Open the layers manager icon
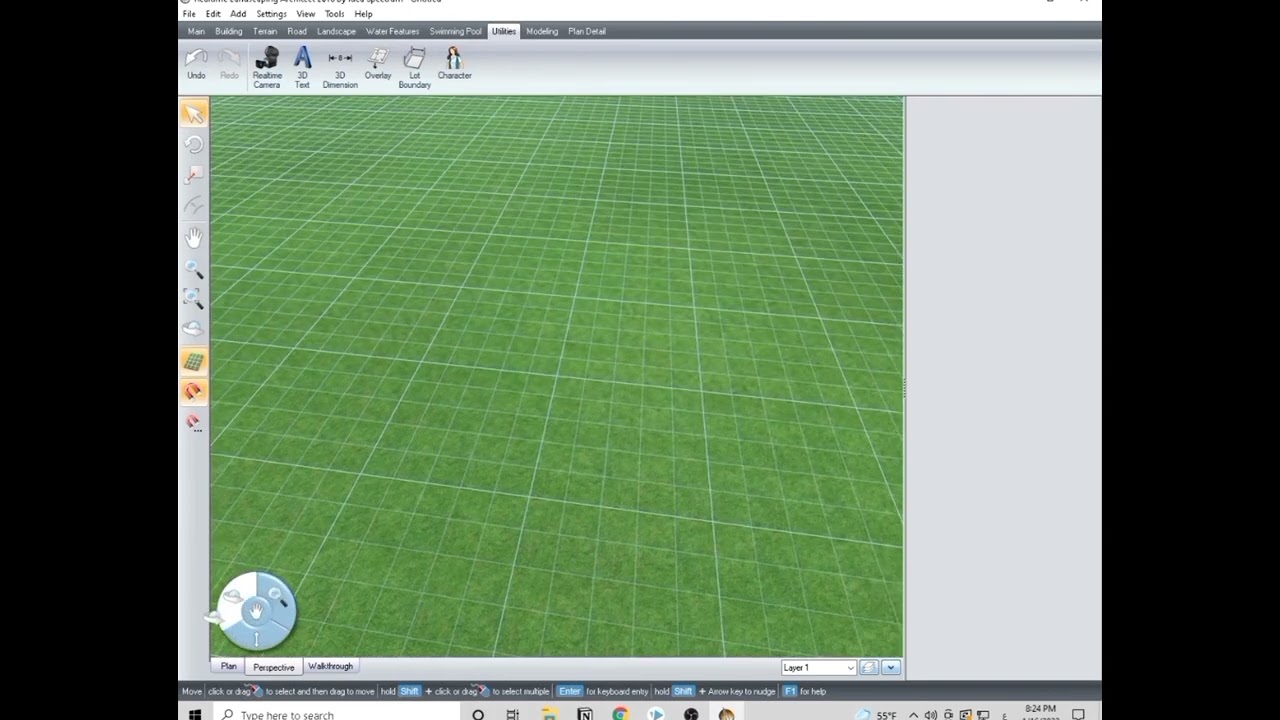Viewport: 1280px width, 720px height. [868, 668]
